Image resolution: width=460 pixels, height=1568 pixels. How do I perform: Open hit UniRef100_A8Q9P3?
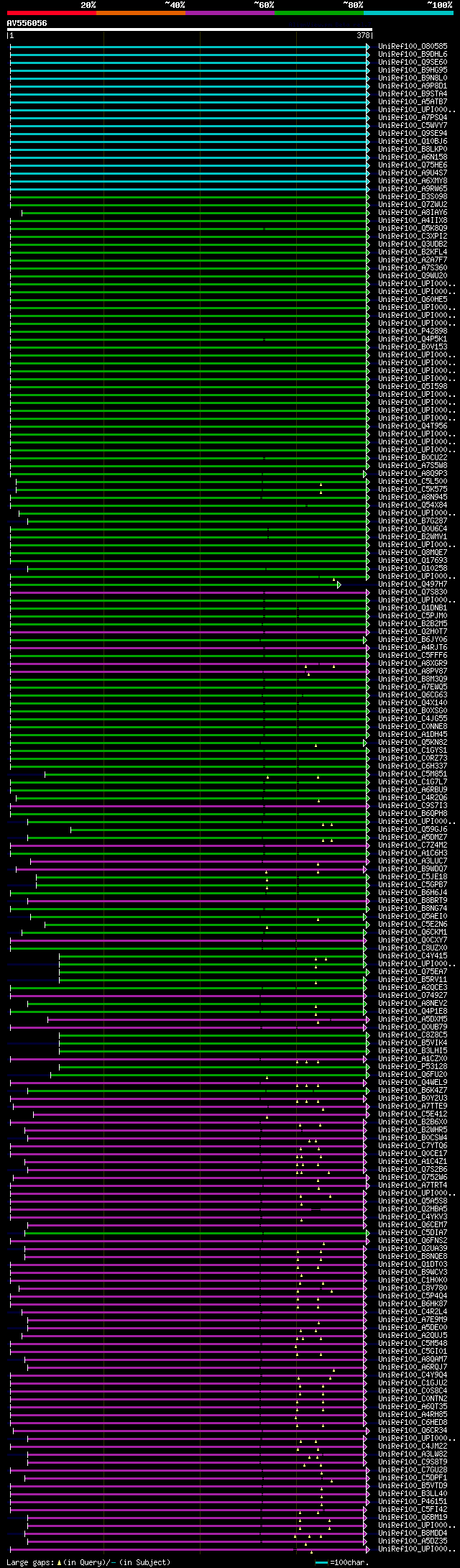tap(413, 473)
